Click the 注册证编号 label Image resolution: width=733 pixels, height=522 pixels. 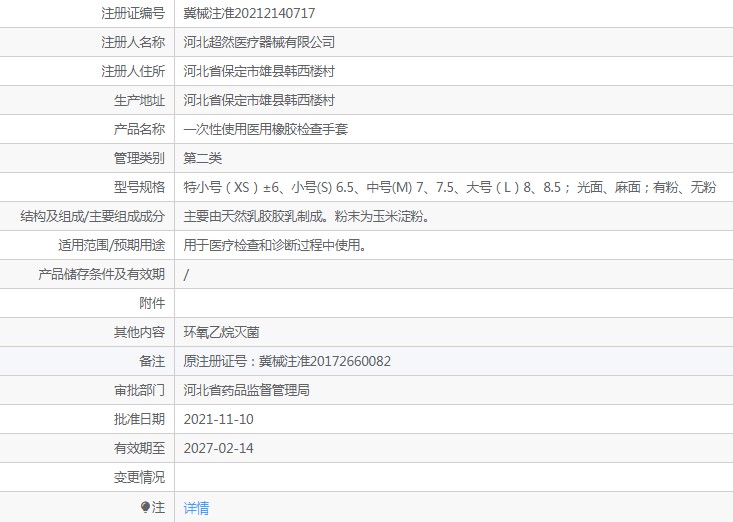coord(133,13)
